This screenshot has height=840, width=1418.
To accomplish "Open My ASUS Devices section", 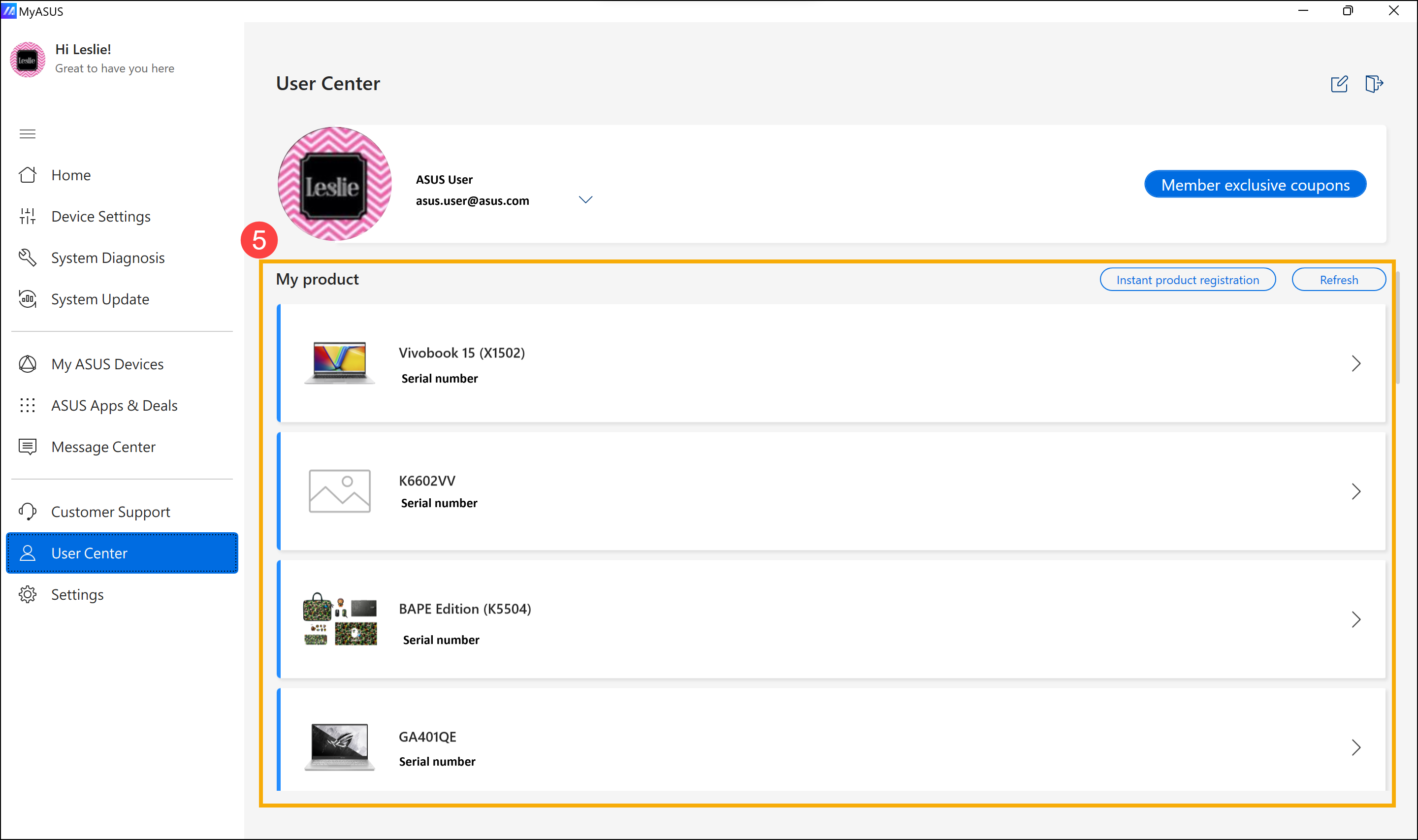I will (x=122, y=364).
